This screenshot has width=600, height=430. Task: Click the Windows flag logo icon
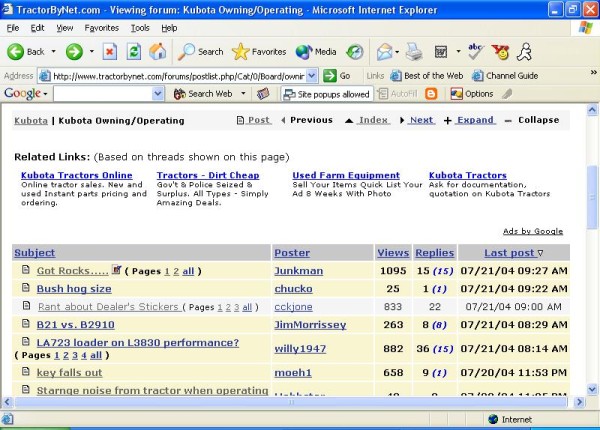[x=585, y=28]
